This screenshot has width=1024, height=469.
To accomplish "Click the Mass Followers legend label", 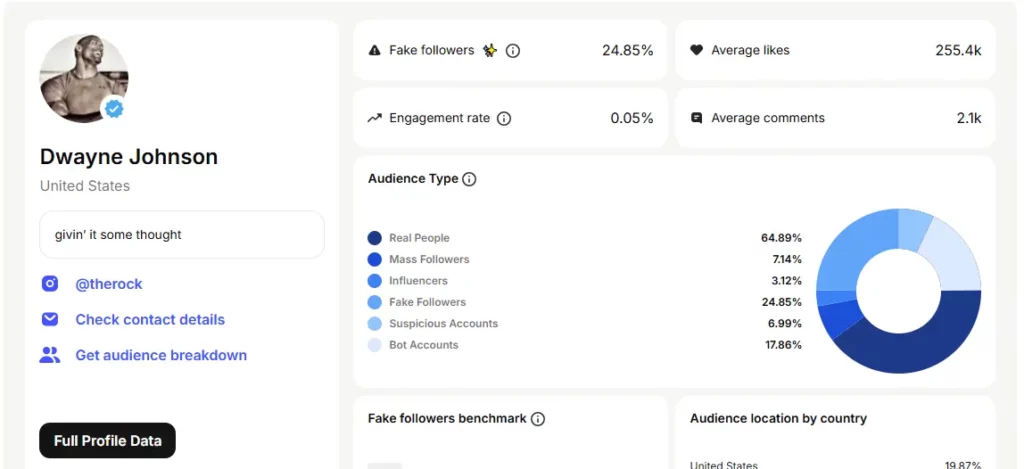I will [429, 259].
